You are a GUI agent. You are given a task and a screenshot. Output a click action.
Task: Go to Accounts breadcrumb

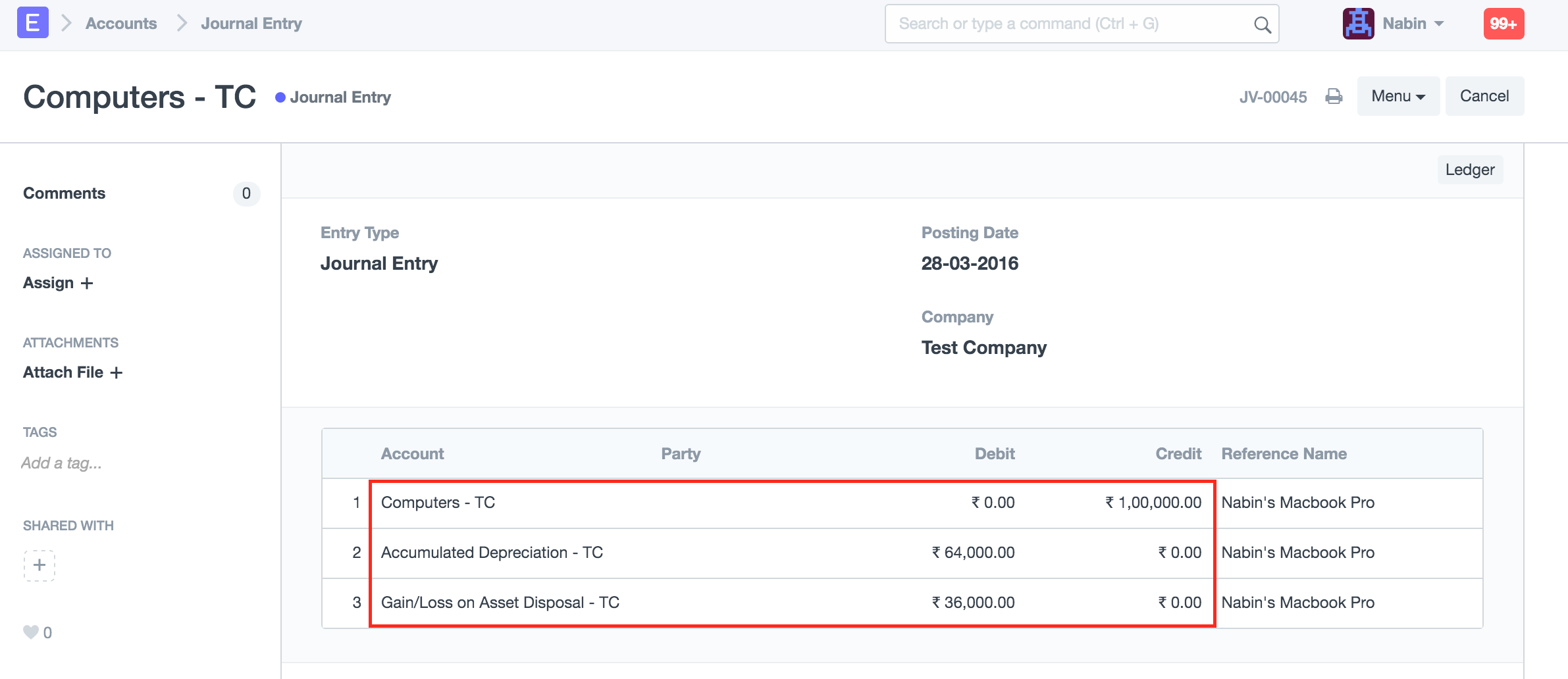tap(121, 24)
